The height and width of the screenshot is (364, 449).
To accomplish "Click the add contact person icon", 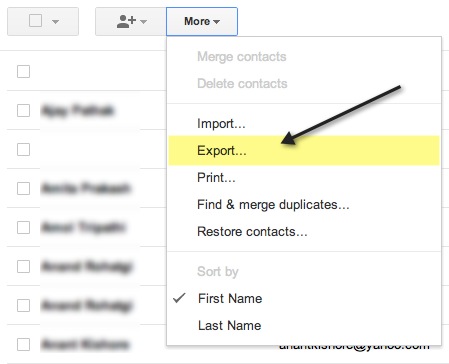I will click(x=126, y=22).
